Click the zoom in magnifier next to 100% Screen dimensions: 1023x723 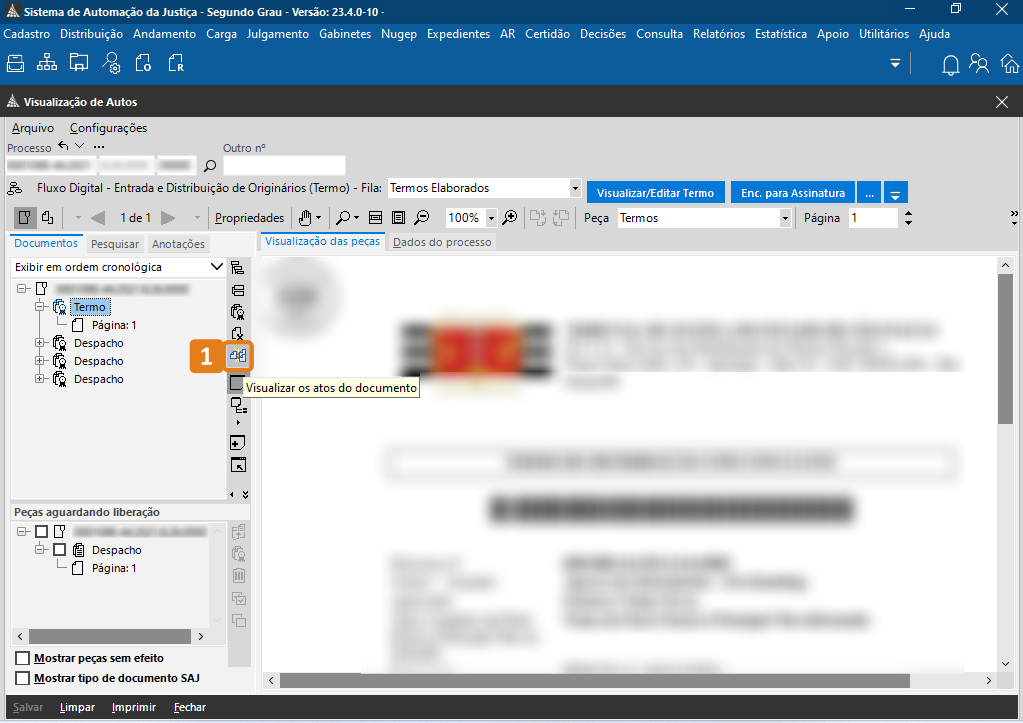point(510,218)
